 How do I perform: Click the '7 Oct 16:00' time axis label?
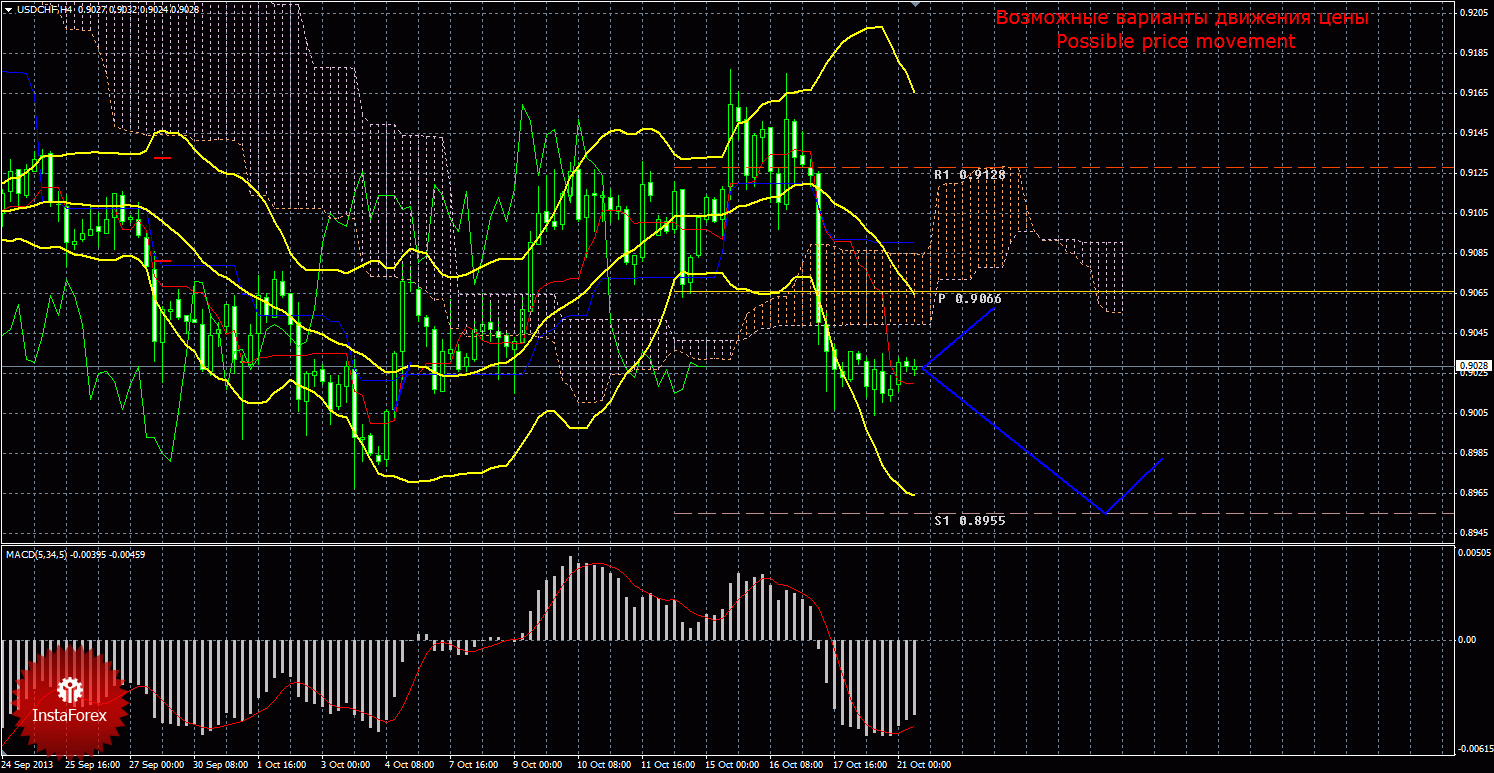click(475, 765)
